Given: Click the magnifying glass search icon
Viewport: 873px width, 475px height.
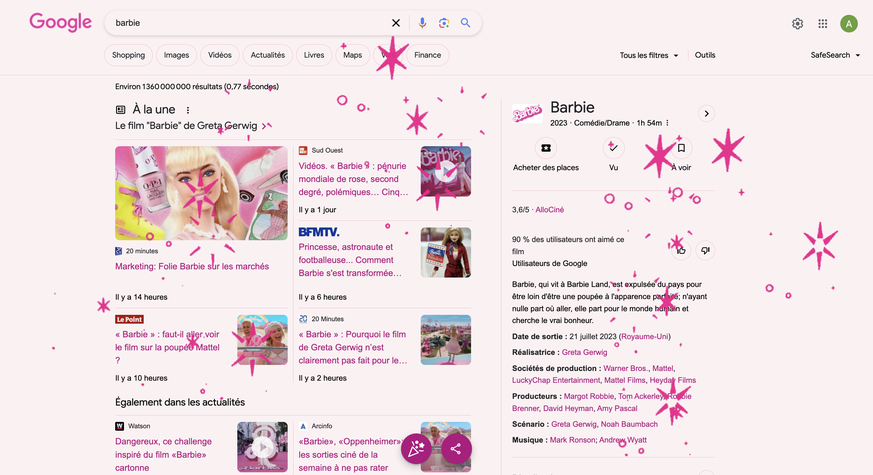Looking at the screenshot, I should click(466, 23).
